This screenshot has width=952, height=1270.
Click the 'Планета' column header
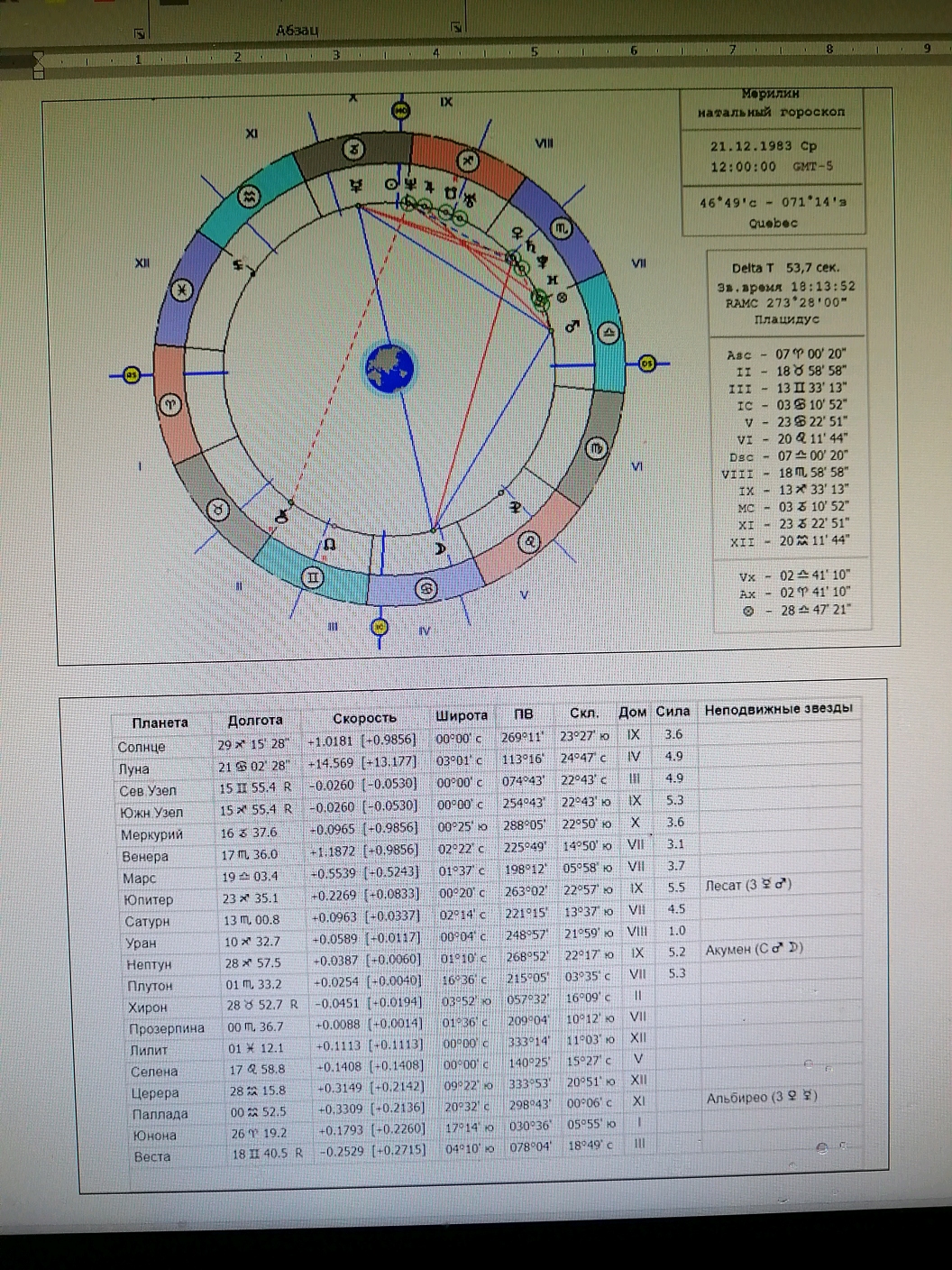click(160, 722)
